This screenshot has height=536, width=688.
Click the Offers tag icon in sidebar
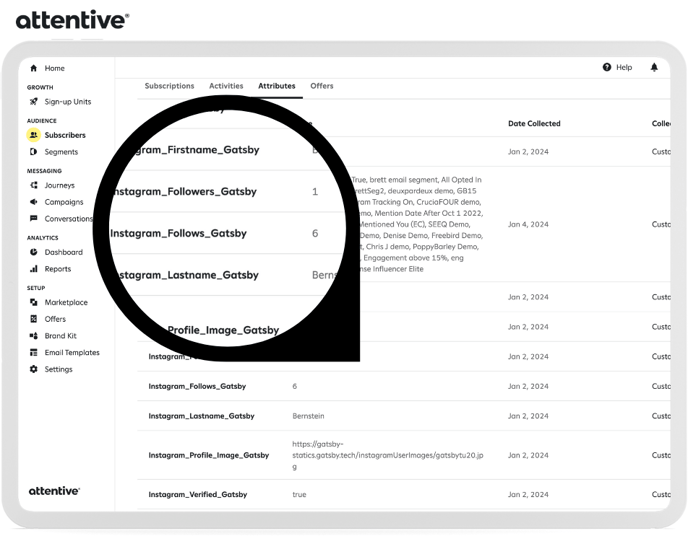pyautogui.click(x=33, y=319)
